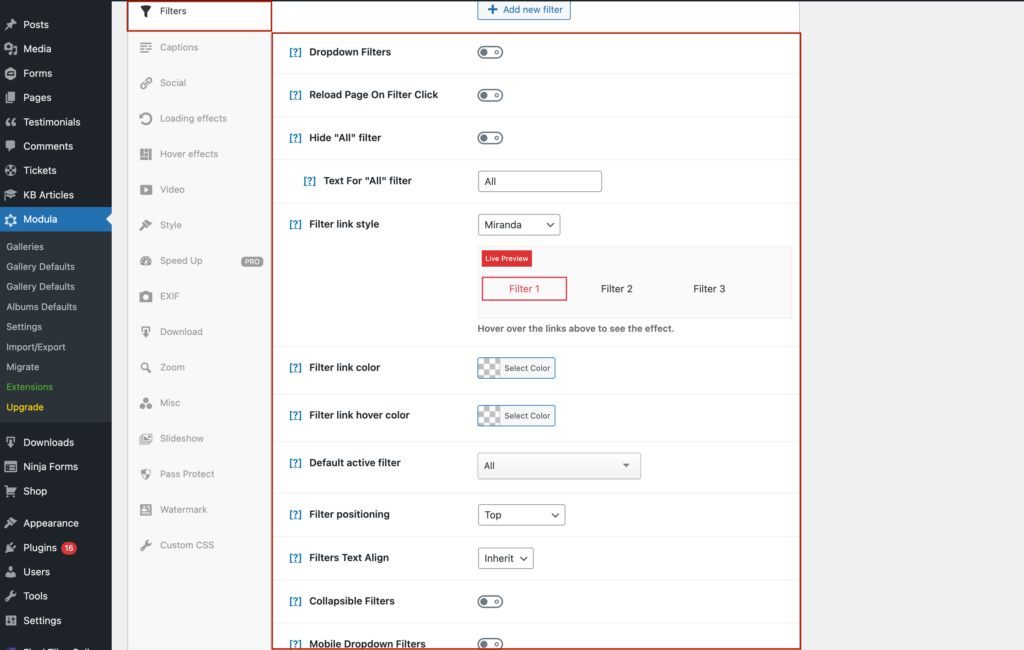This screenshot has height=650, width=1024.
Task: Open the Filter link color picker
Action: (516, 367)
